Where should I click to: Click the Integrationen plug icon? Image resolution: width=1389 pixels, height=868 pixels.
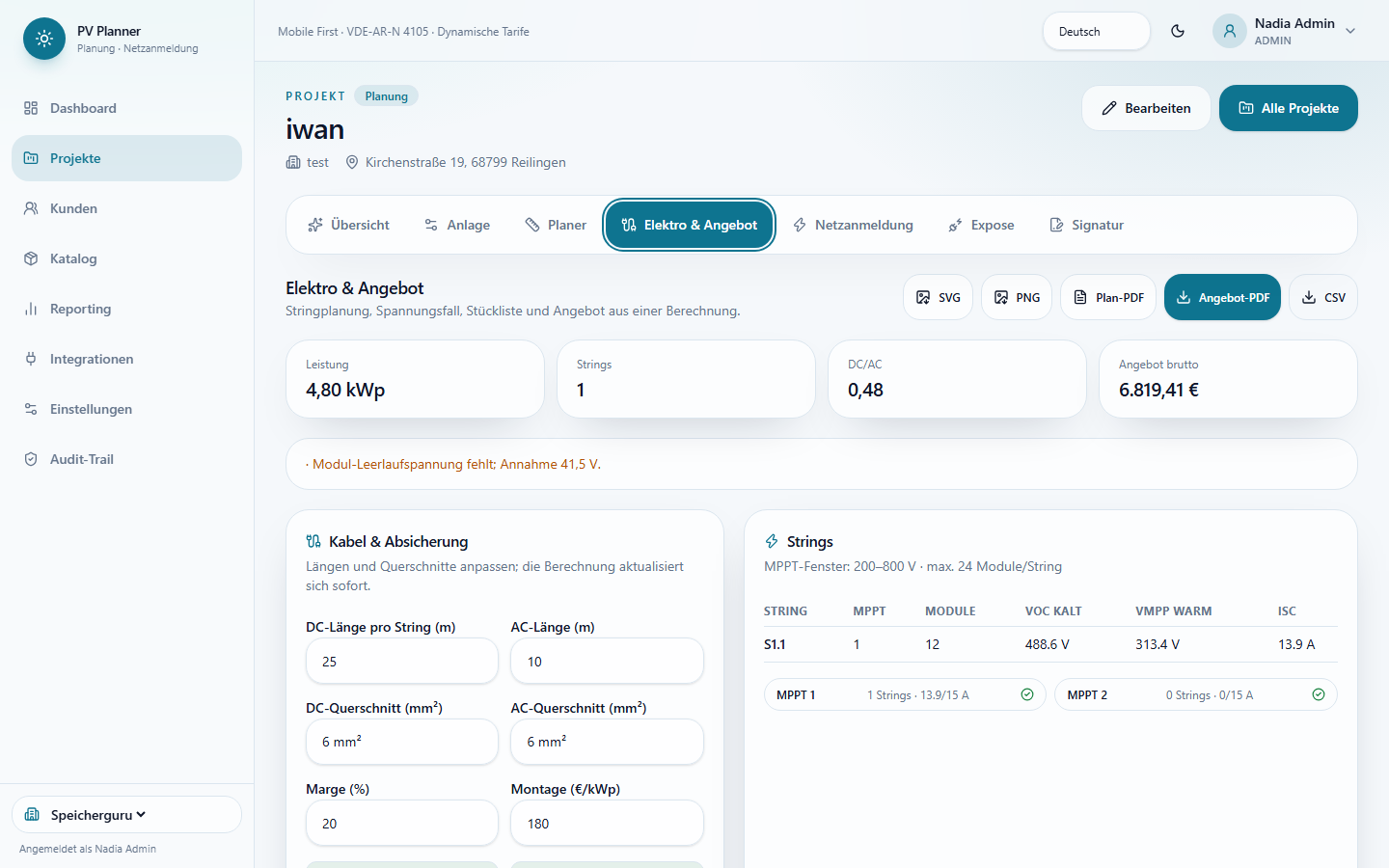pyautogui.click(x=31, y=359)
